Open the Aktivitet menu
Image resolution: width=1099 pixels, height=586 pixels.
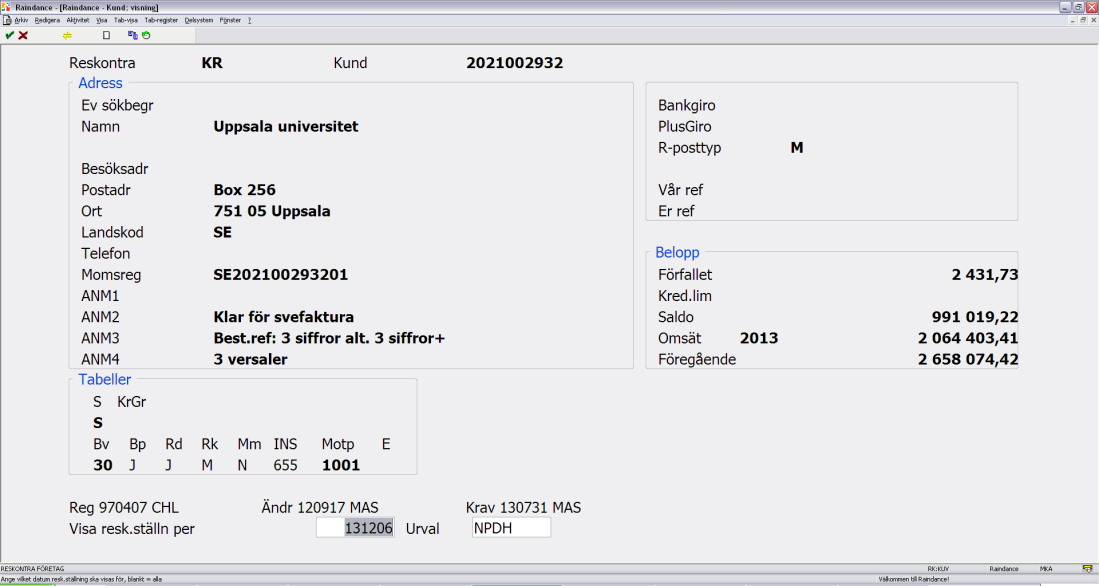[x=78, y=20]
